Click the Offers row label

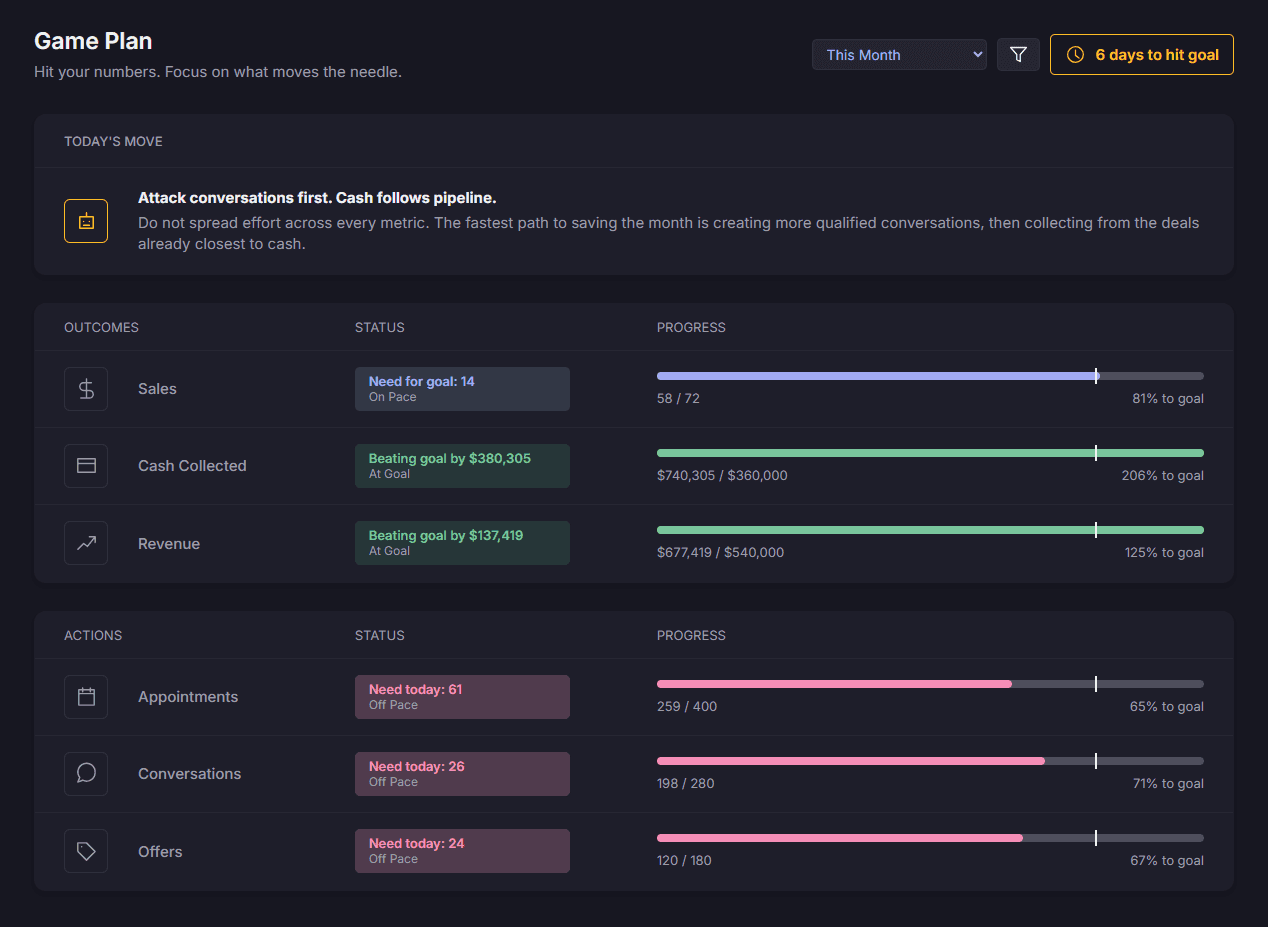coord(160,852)
